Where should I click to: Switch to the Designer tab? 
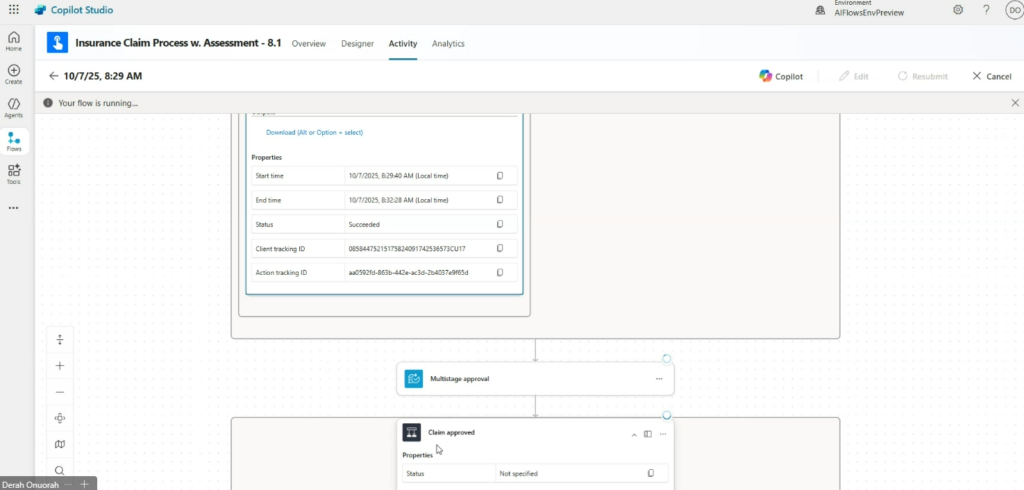click(x=357, y=44)
